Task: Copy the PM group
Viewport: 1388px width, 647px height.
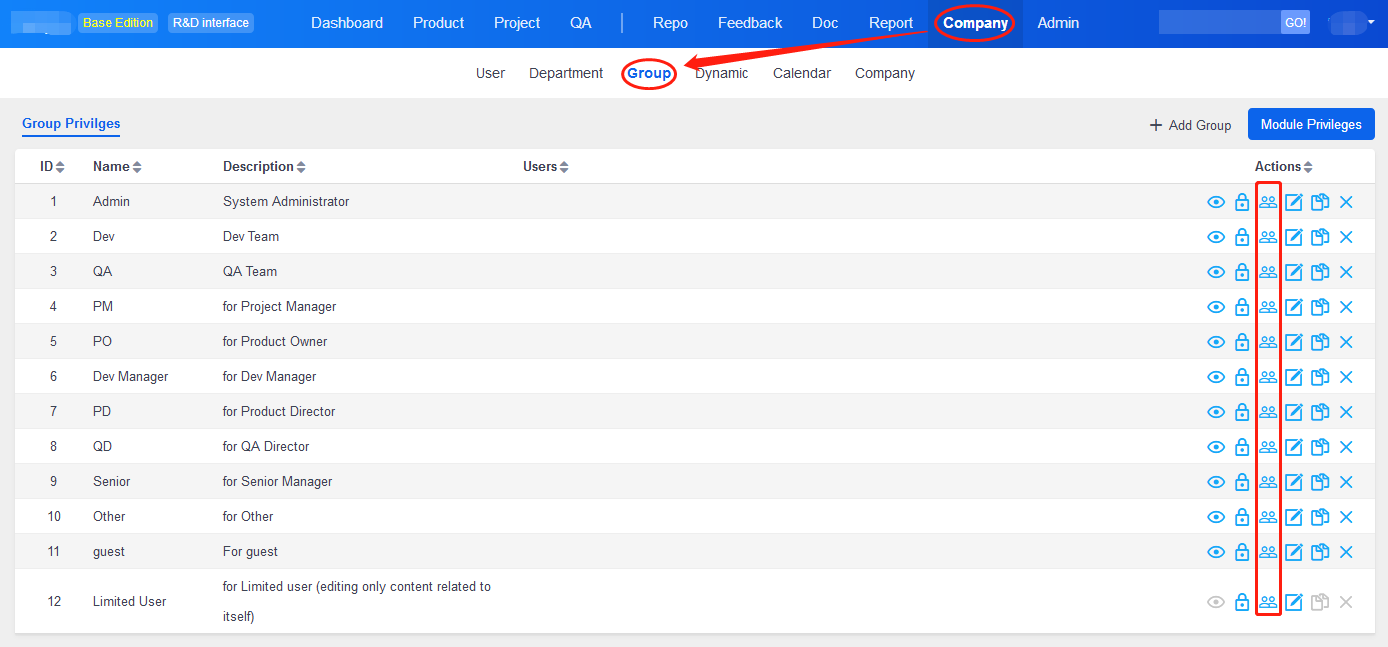Action: [1320, 307]
